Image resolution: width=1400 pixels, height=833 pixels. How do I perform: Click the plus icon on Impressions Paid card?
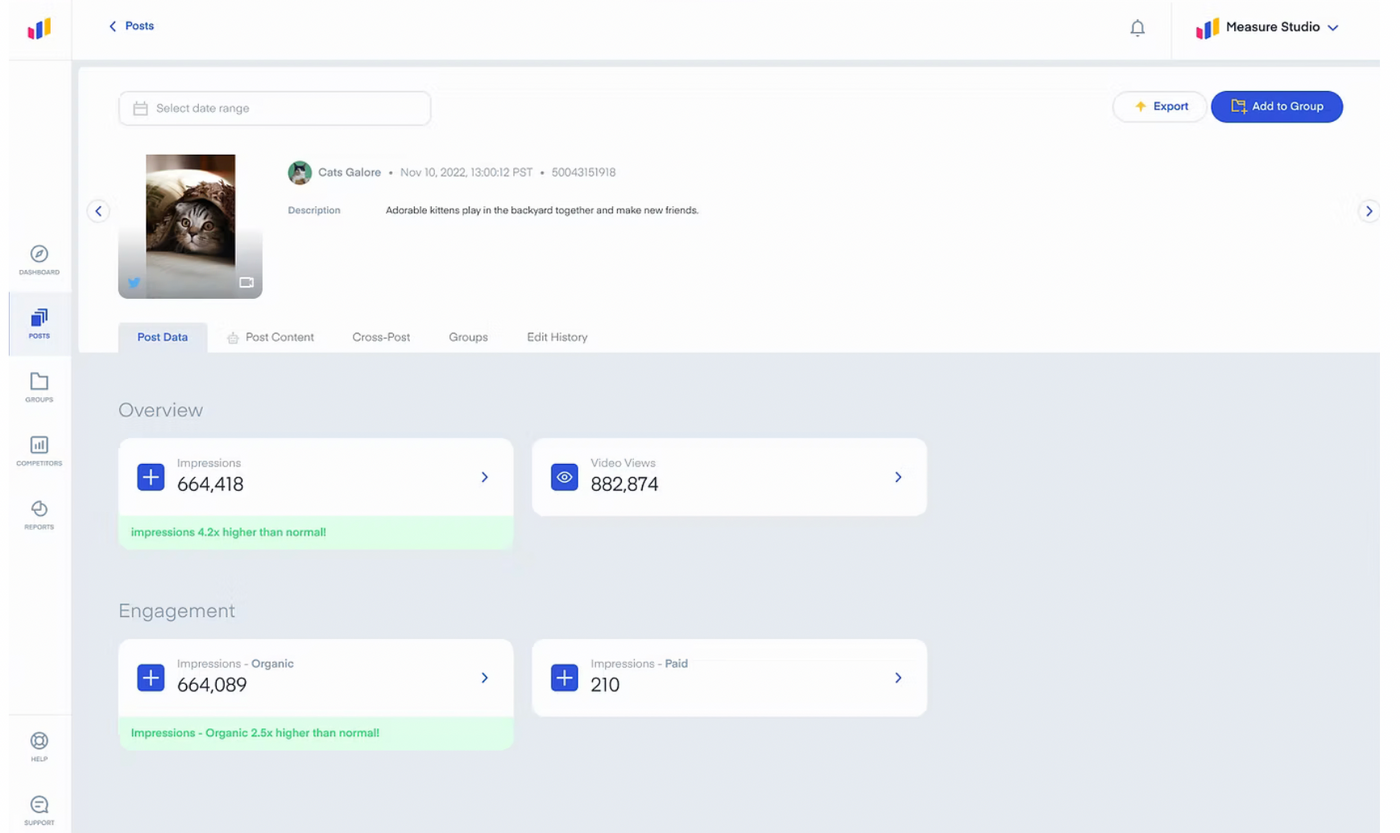click(565, 678)
